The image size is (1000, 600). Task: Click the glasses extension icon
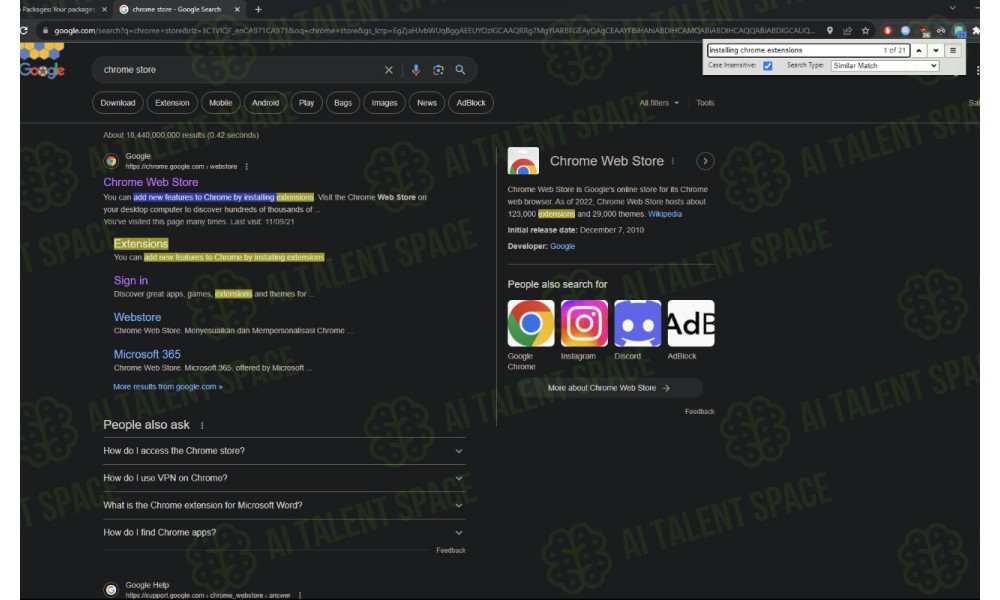click(x=941, y=30)
